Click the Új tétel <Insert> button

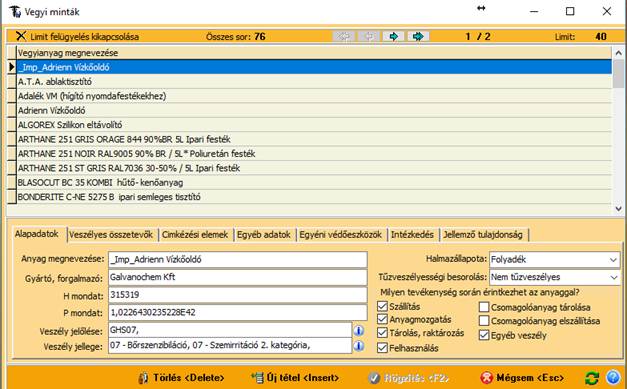tap(296, 377)
